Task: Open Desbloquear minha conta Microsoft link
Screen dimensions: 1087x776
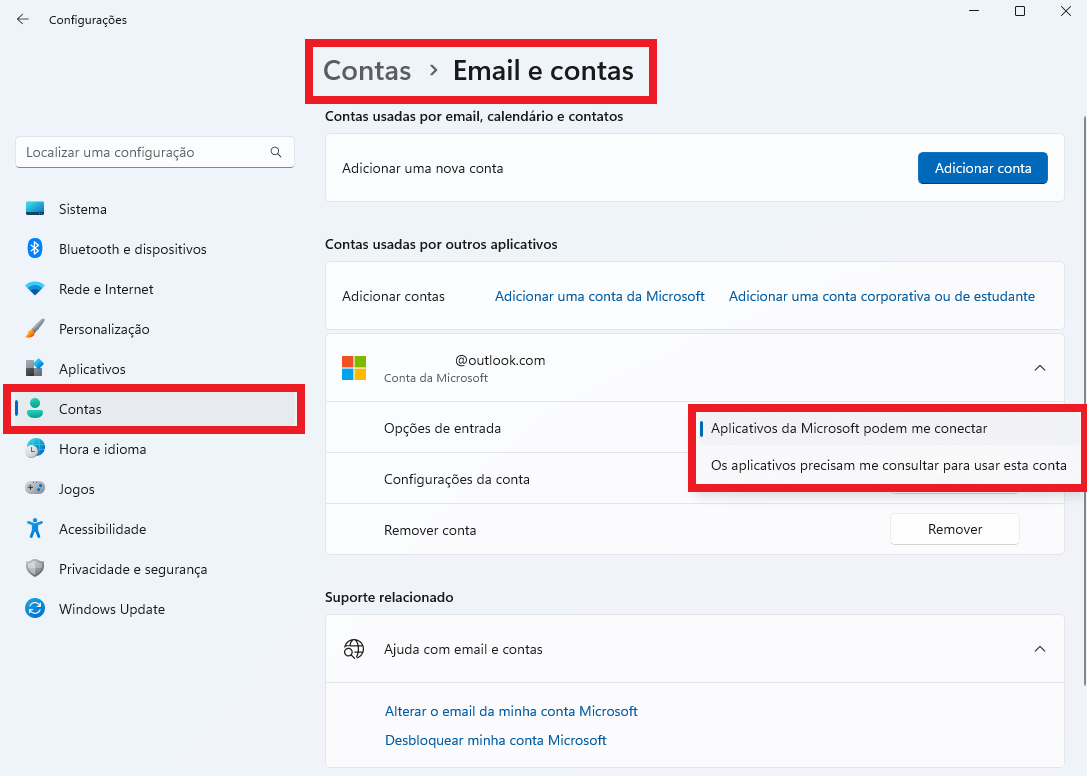Action: pos(496,740)
